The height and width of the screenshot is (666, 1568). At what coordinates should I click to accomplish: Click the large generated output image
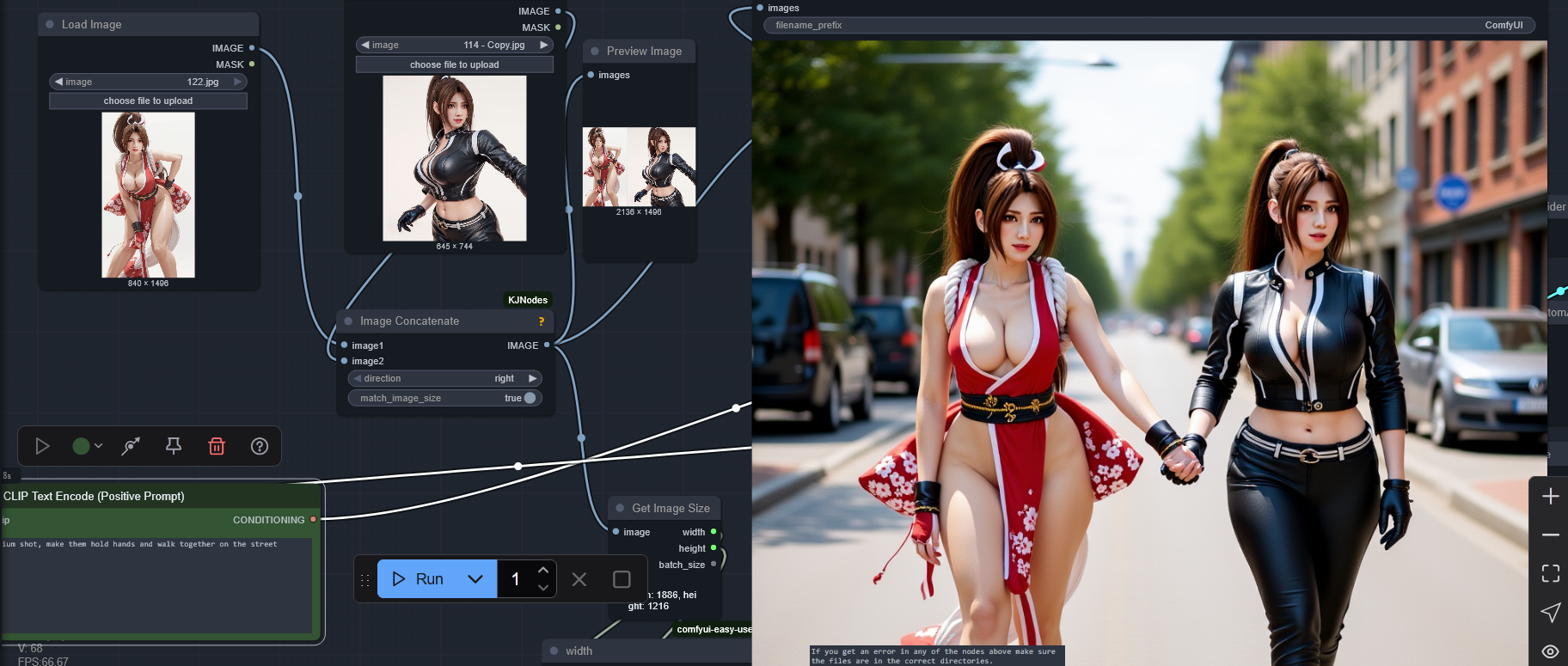point(1149,353)
